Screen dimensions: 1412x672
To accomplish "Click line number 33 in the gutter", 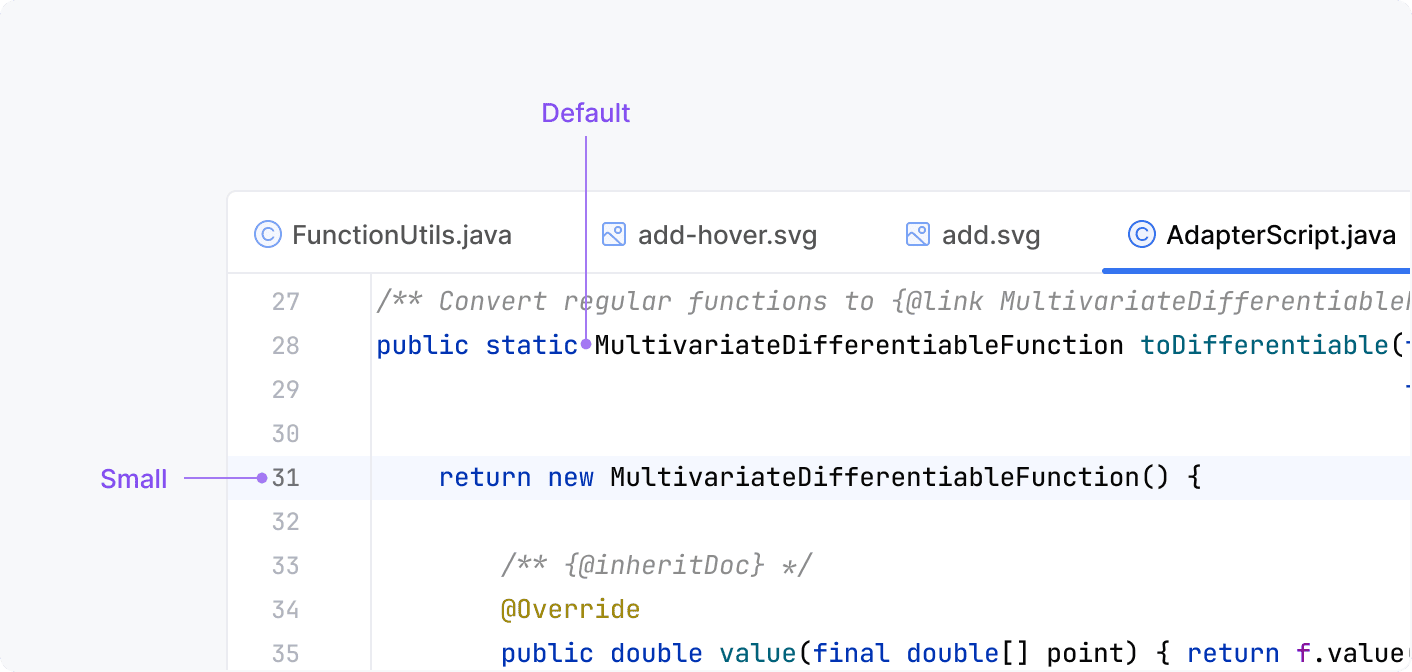I will click(286, 566).
